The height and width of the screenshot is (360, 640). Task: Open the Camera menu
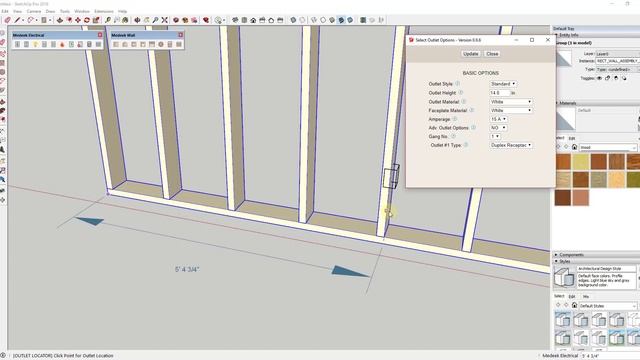click(34, 11)
